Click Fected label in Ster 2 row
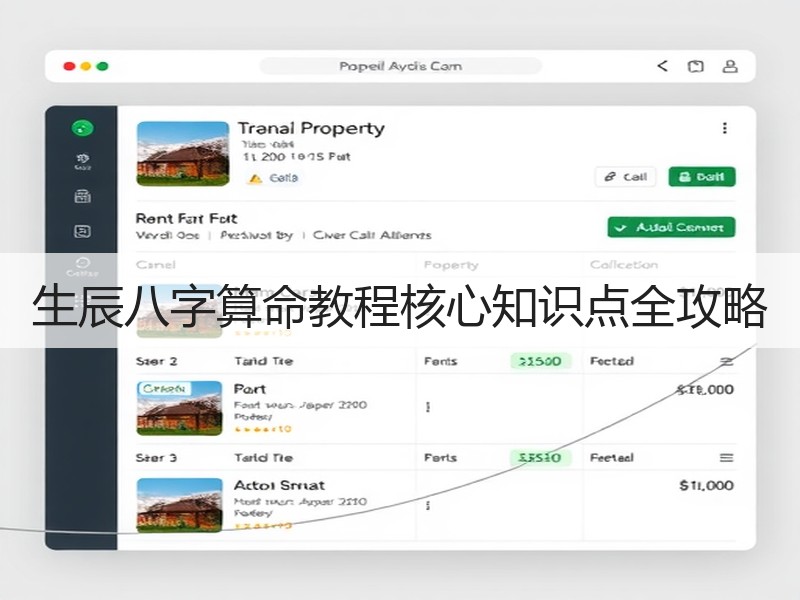 click(x=612, y=361)
